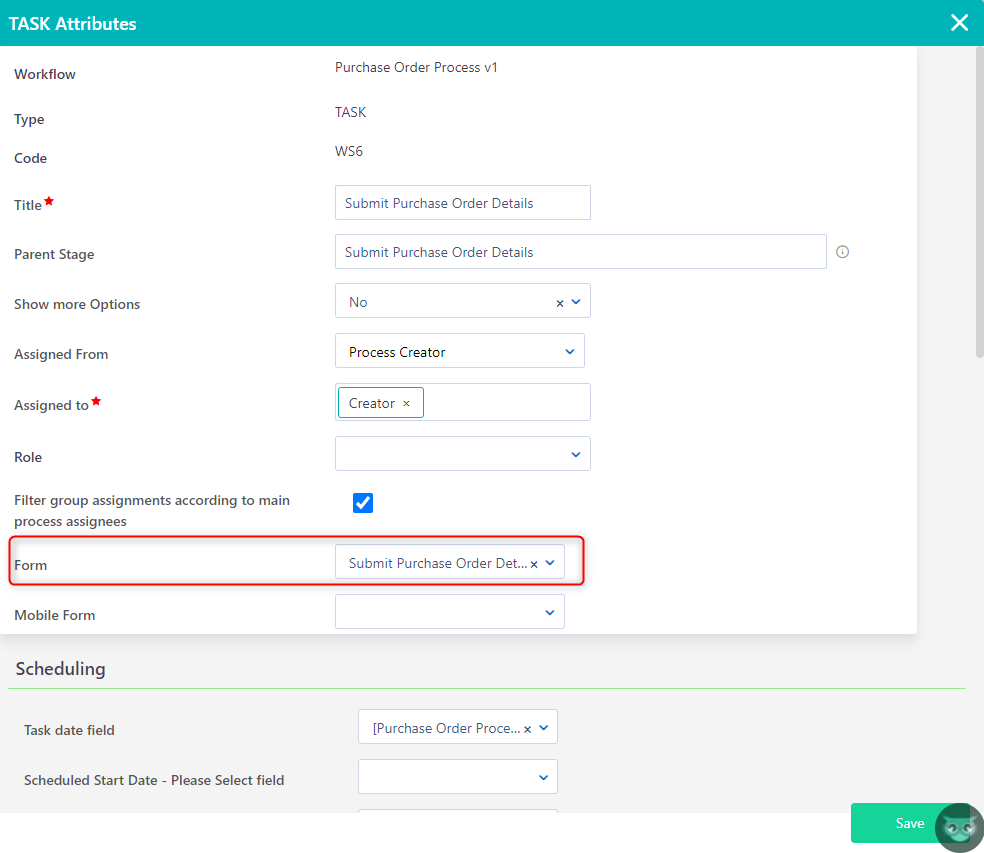Open the Scheduled Start Date field dropdown
Image resolution: width=984 pixels, height=853 pixels.
point(542,776)
